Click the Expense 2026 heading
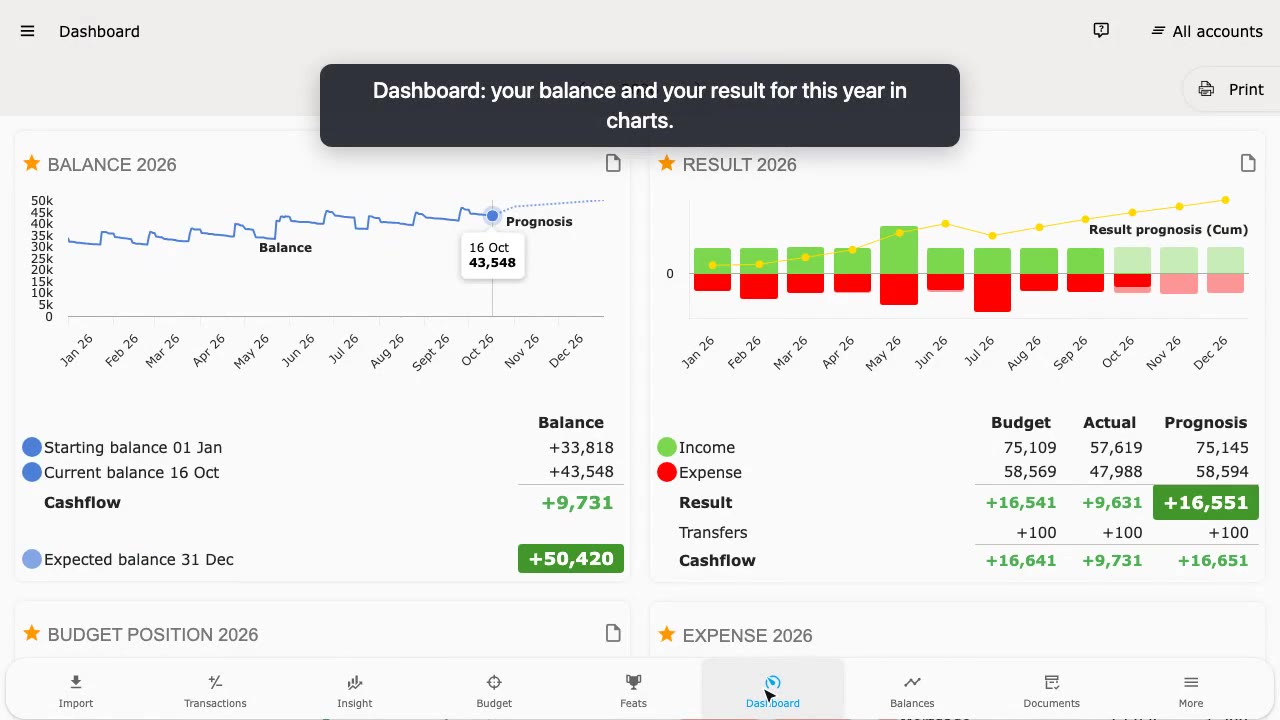 point(747,635)
